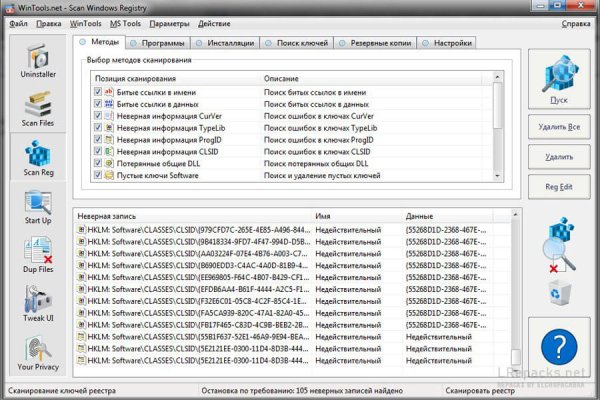
Task: Open the Параметры menu
Action: point(169,24)
